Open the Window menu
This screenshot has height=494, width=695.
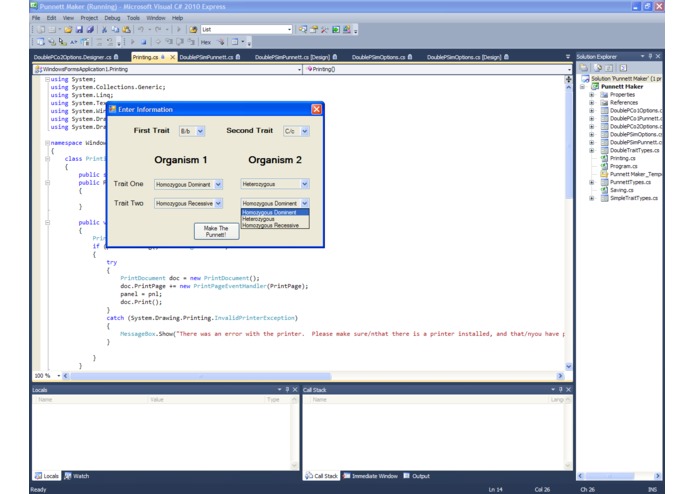[156, 18]
